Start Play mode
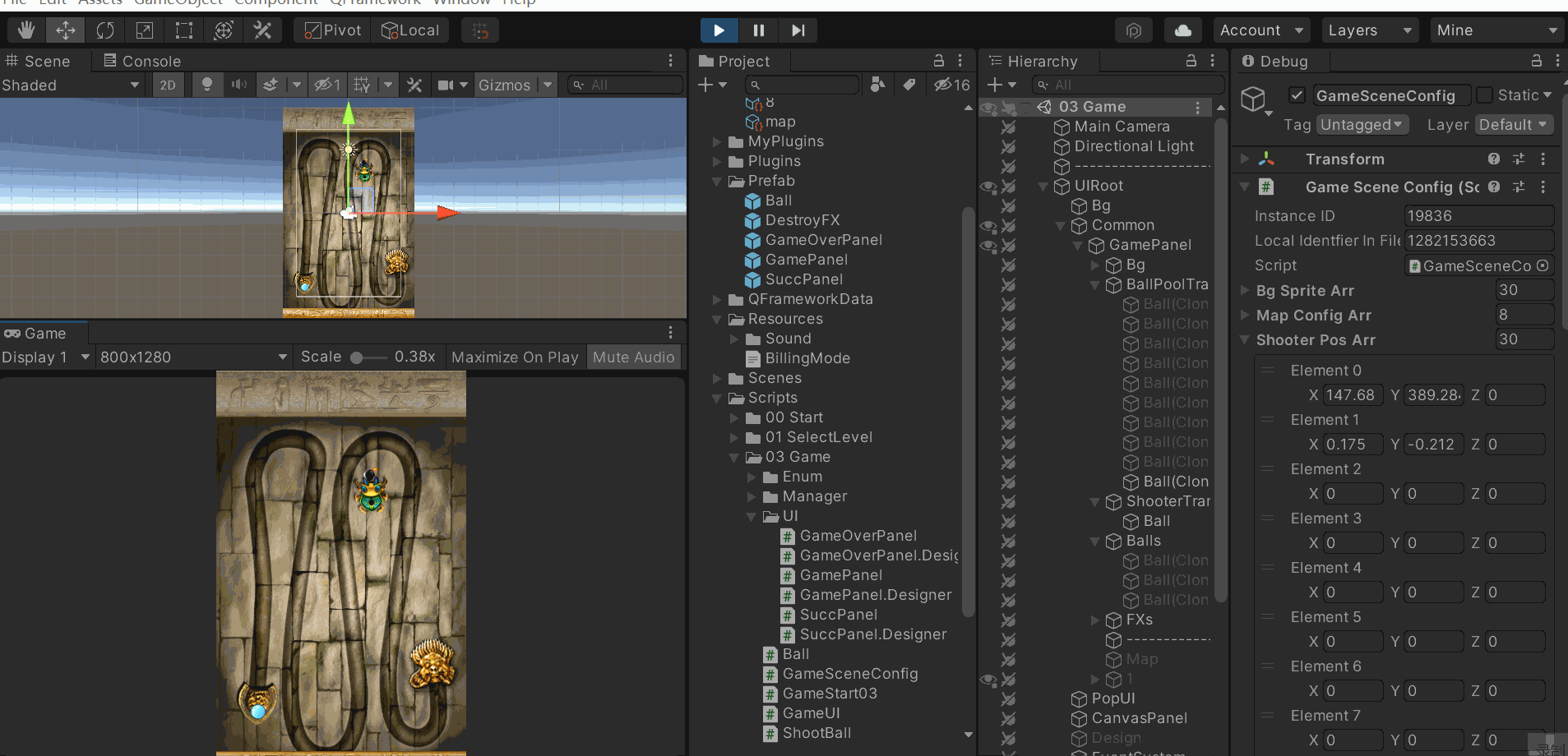The width and height of the screenshot is (1568, 756). [719, 30]
